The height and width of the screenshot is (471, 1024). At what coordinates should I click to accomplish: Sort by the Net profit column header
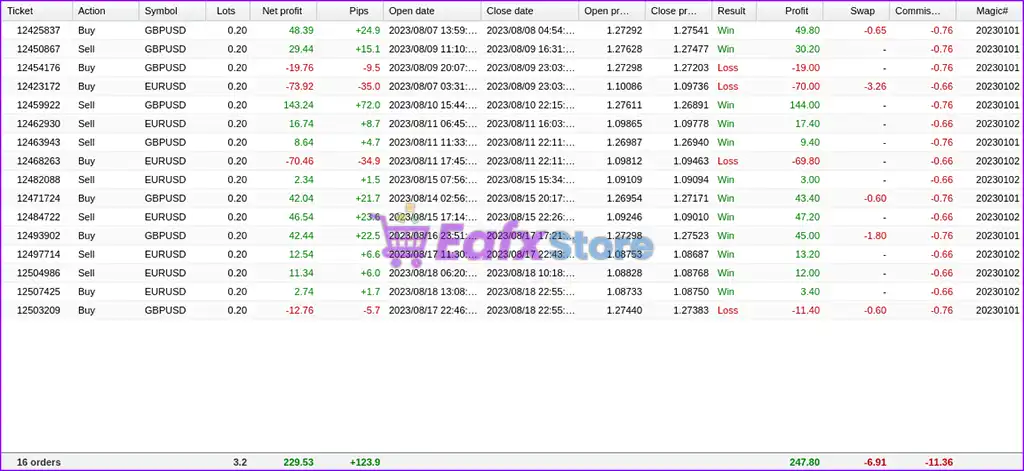click(283, 11)
